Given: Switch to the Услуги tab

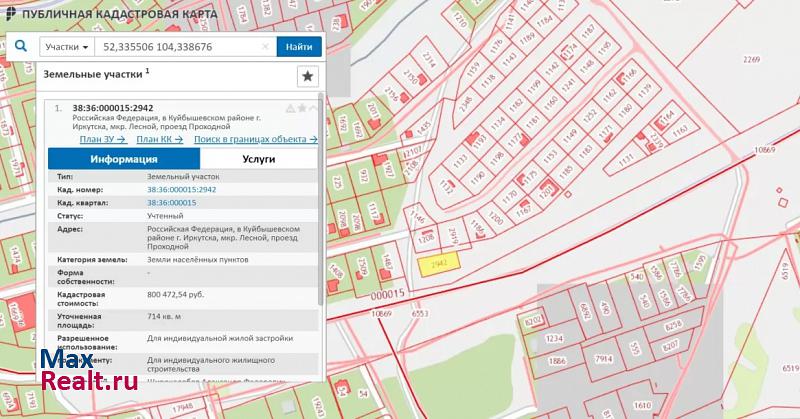Looking at the screenshot, I should [259, 159].
